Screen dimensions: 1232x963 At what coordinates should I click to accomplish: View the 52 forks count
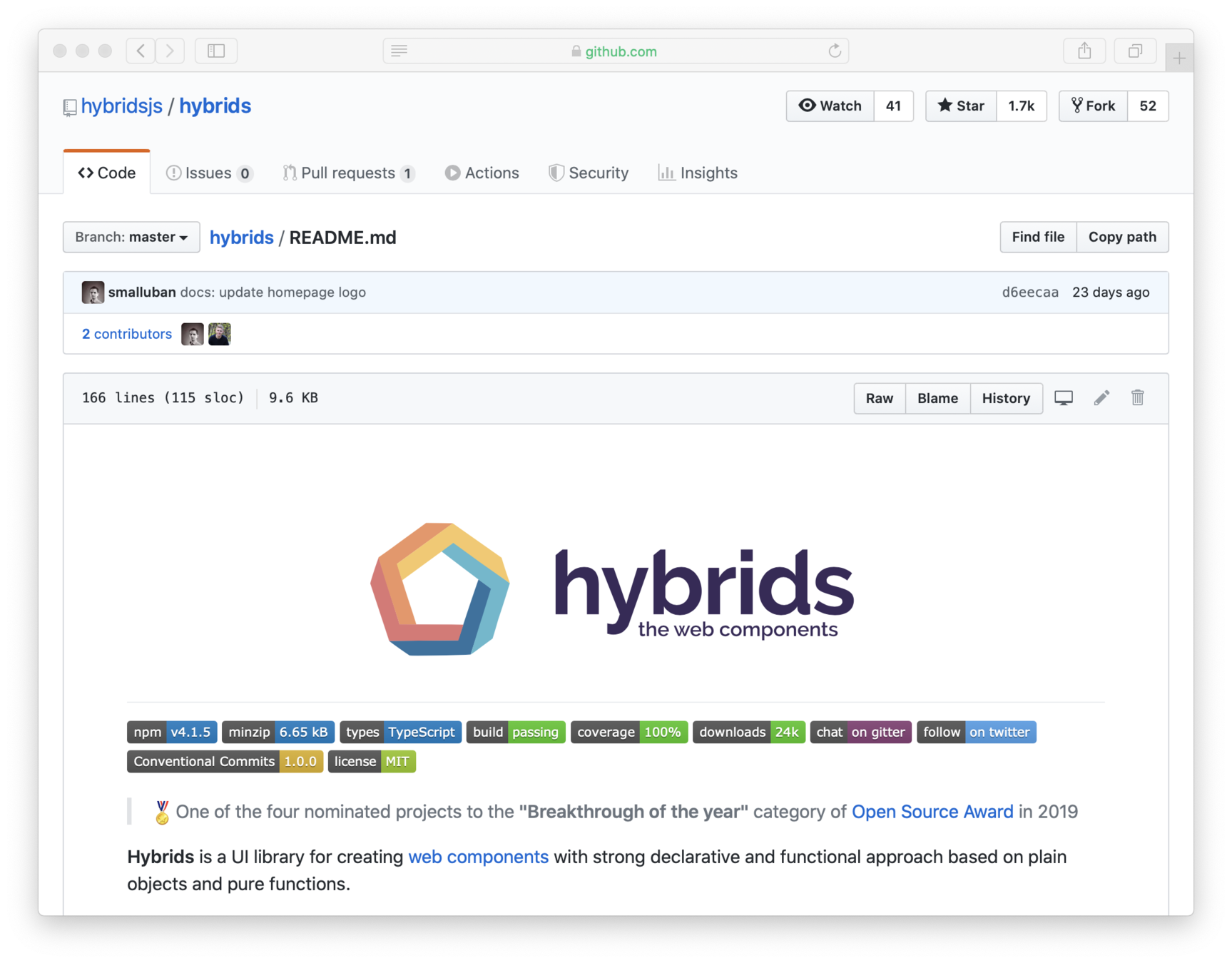(x=1148, y=106)
